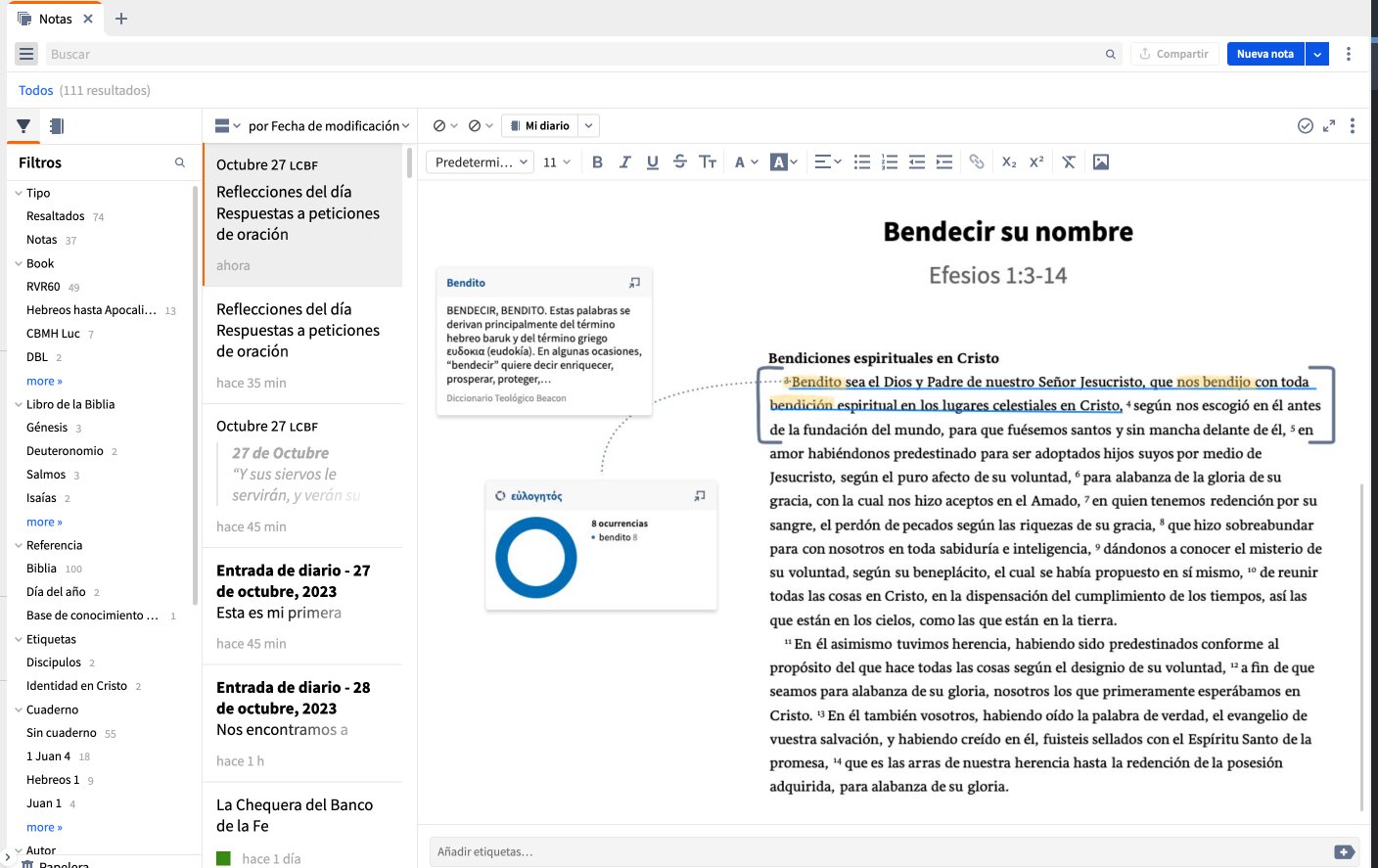Show more notebooks under Cuaderno
The height and width of the screenshot is (868, 1378).
(x=44, y=827)
